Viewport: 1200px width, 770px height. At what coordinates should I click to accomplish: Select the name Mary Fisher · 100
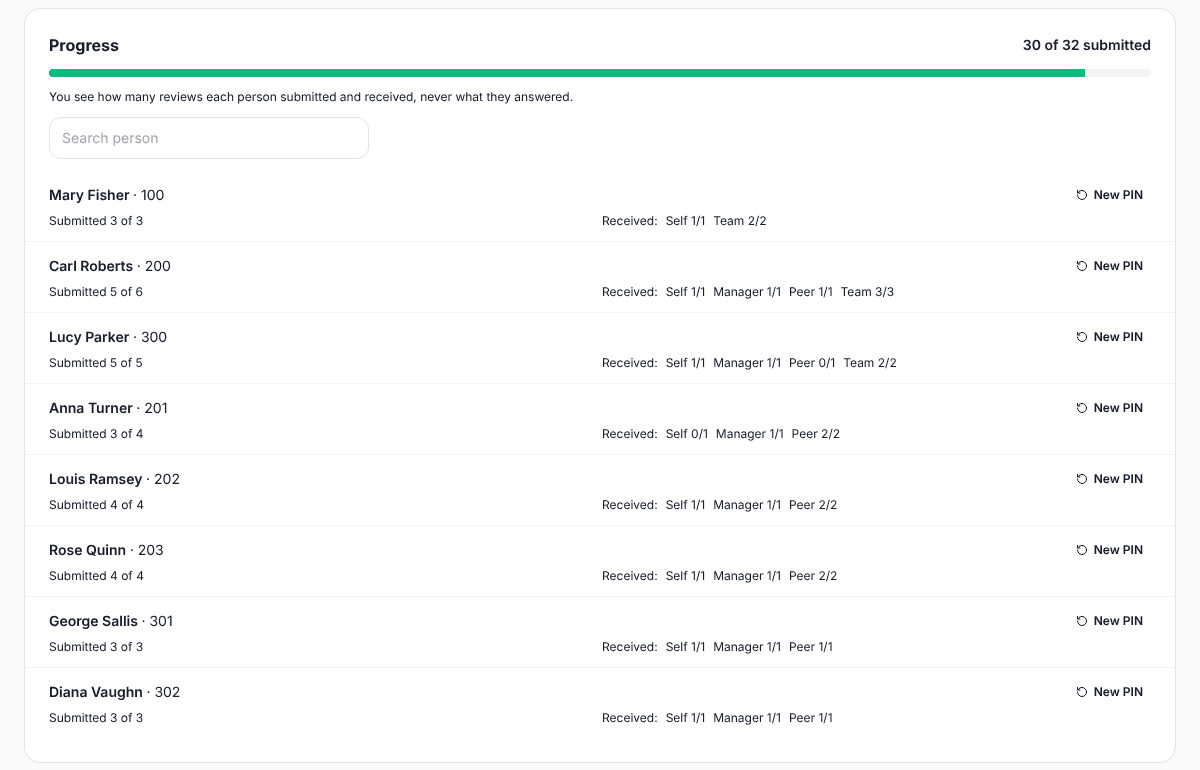coord(106,195)
